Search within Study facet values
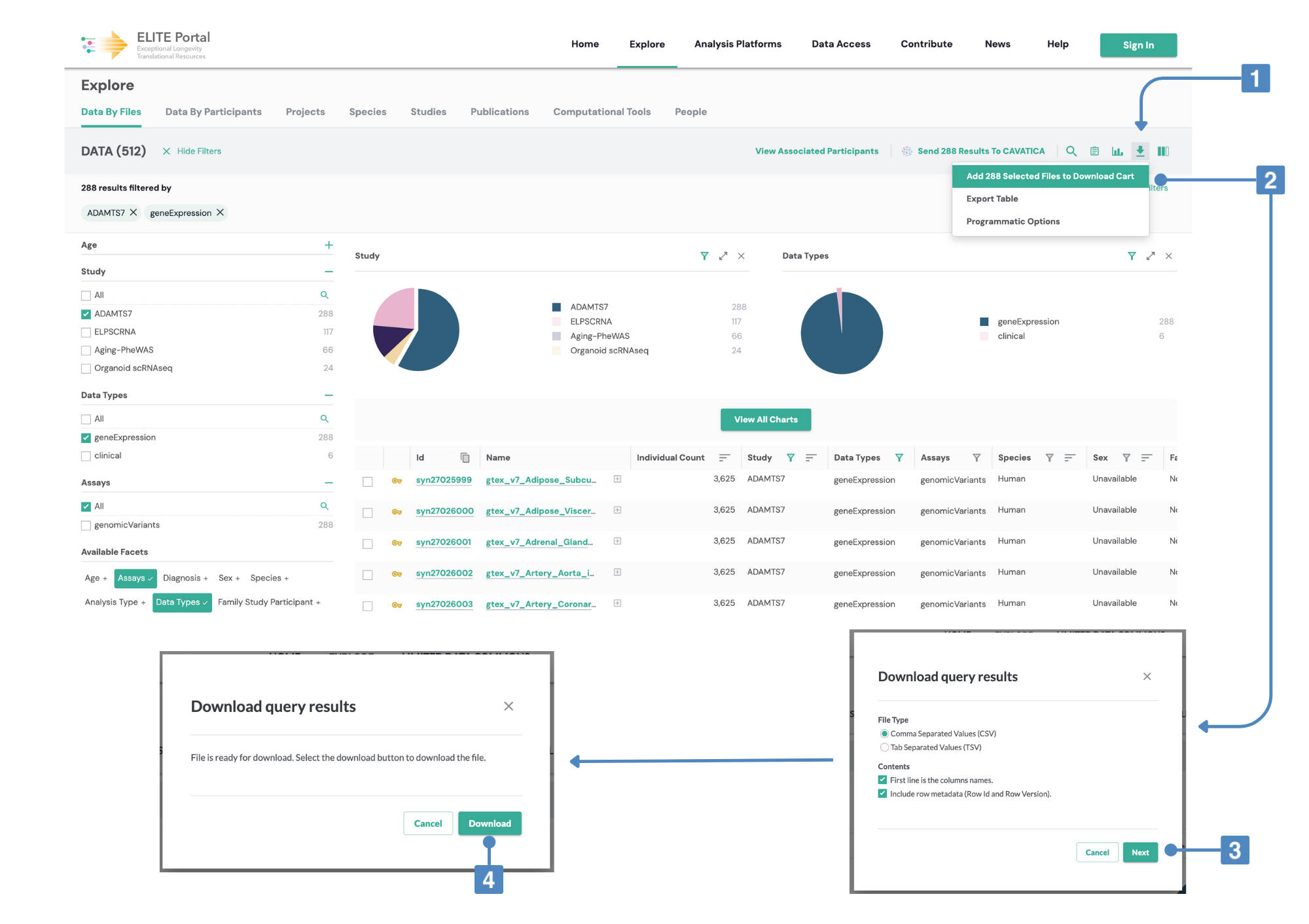Viewport: 1309px width, 924px height. 324,295
